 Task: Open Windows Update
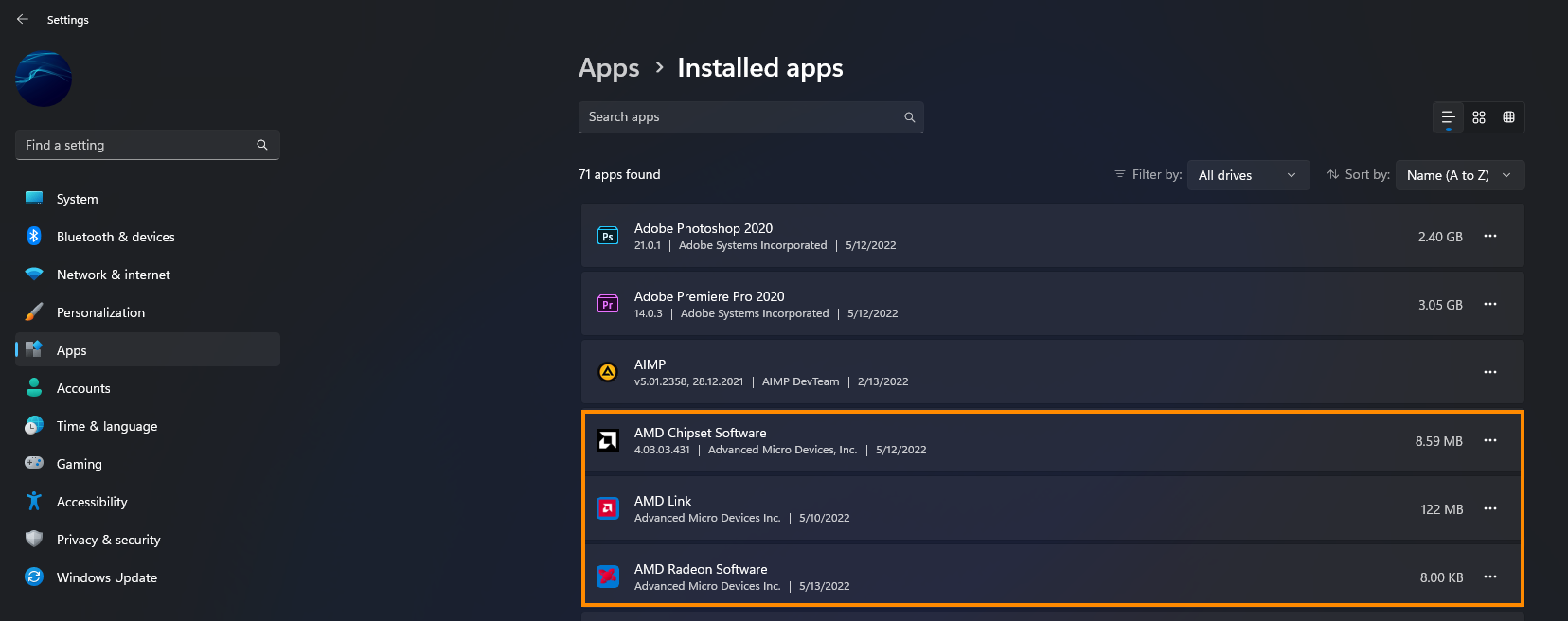click(148, 577)
